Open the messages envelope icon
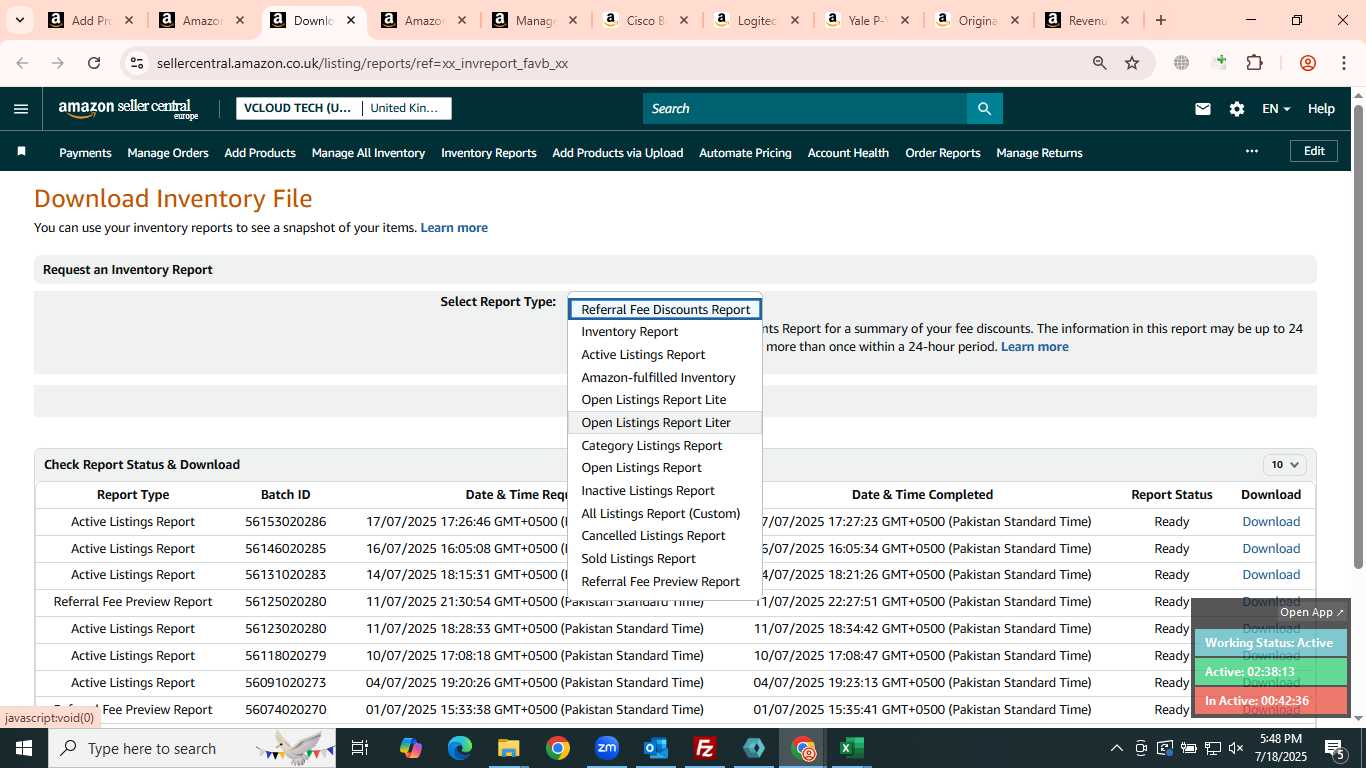The height and width of the screenshot is (768, 1366). pos(1203,109)
